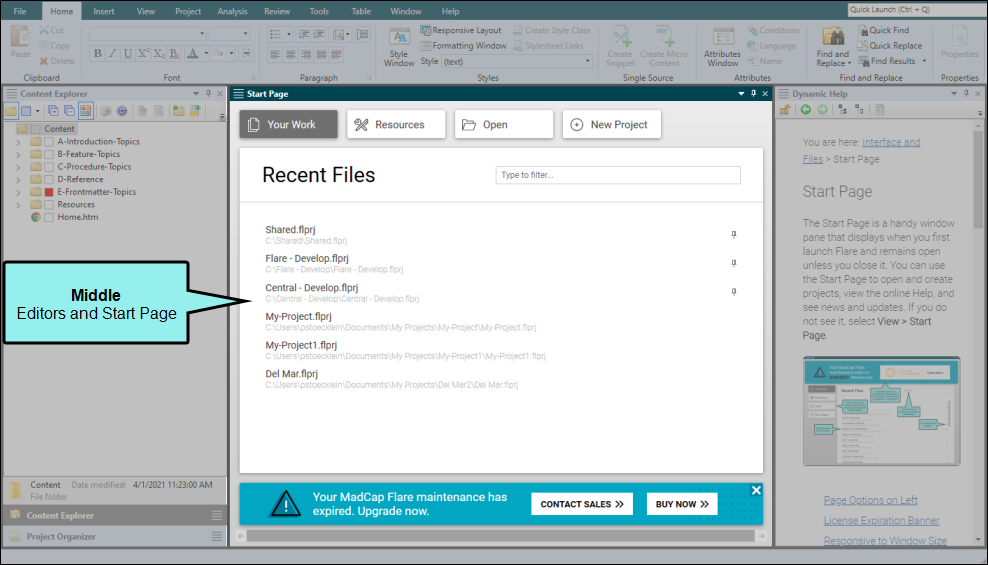Viewport: 988px width, 565px height.
Task: Click the lock icon in Dynamic Help toolbar
Action: [x=784, y=110]
